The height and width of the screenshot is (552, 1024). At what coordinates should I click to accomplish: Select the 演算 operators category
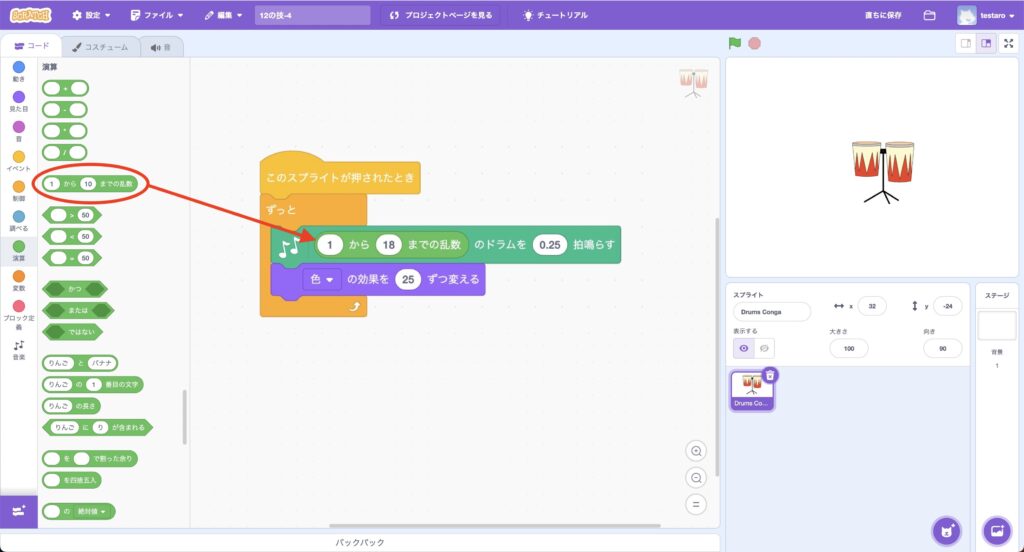pos(19,251)
